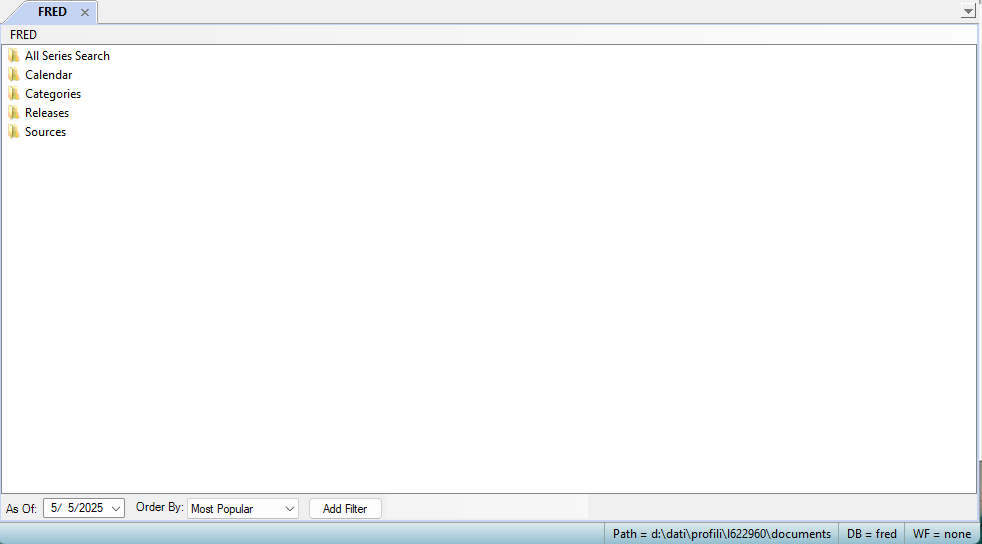The image size is (982, 544).
Task: Click the All Series Search folder icon
Action: [14, 56]
